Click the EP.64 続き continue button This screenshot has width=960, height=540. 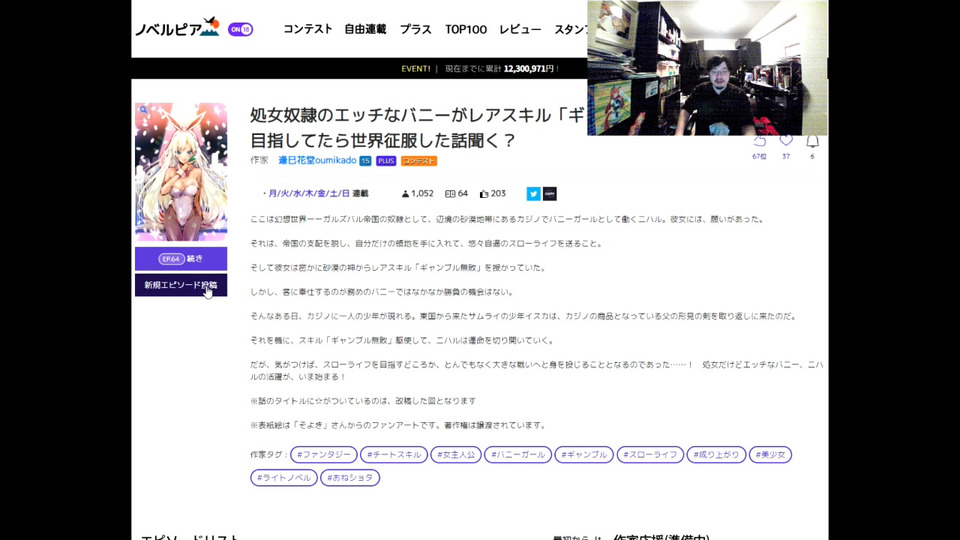pos(181,259)
